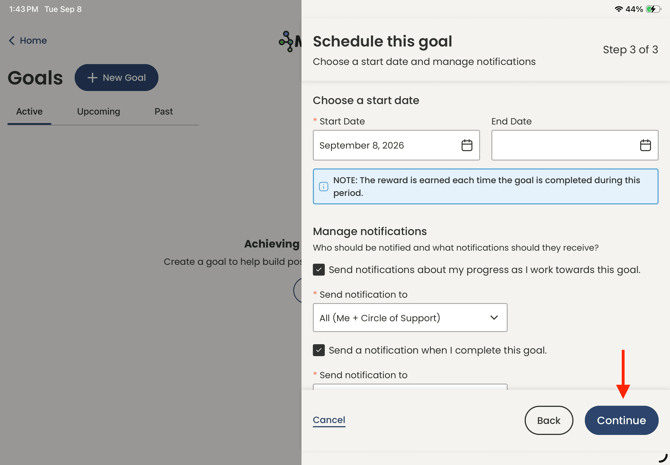Uncheck the progress notifications checkbox

tap(319, 270)
